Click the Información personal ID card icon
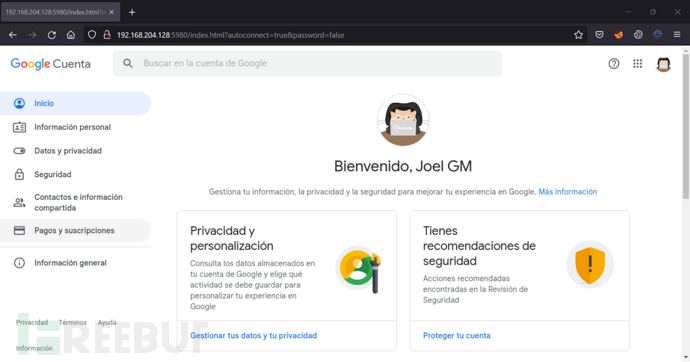The image size is (690, 362). tap(19, 127)
